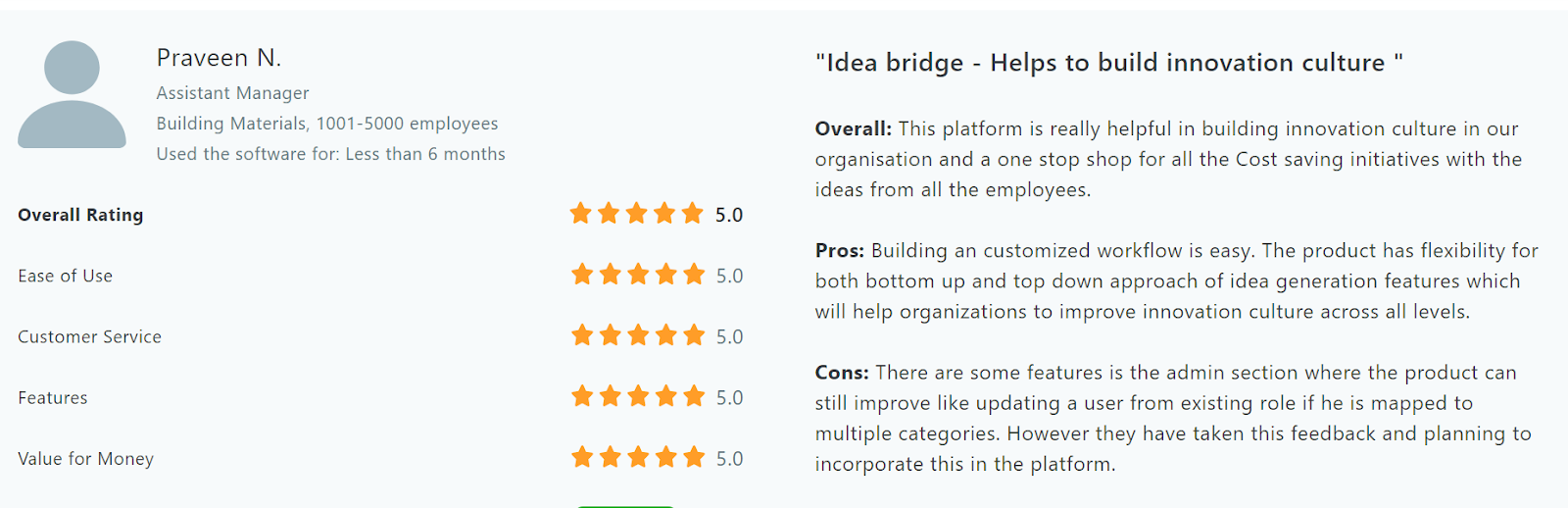This screenshot has width=1568, height=508.
Task: Click the Cons heading in review
Action: [842, 373]
